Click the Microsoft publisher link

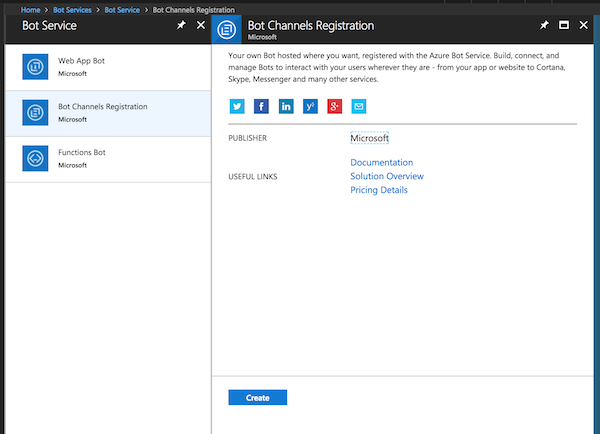(x=369, y=138)
